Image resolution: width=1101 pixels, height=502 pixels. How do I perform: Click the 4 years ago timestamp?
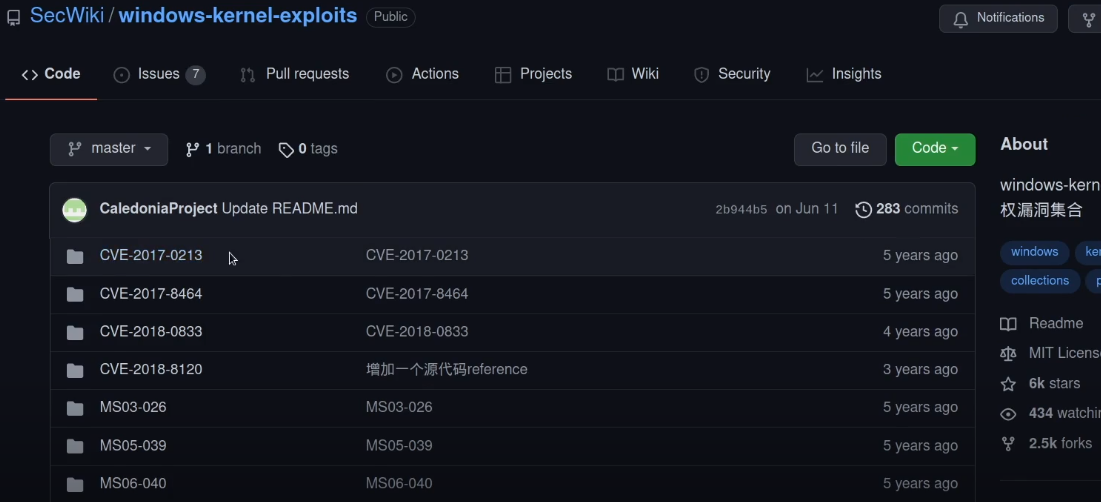pyautogui.click(x=920, y=331)
